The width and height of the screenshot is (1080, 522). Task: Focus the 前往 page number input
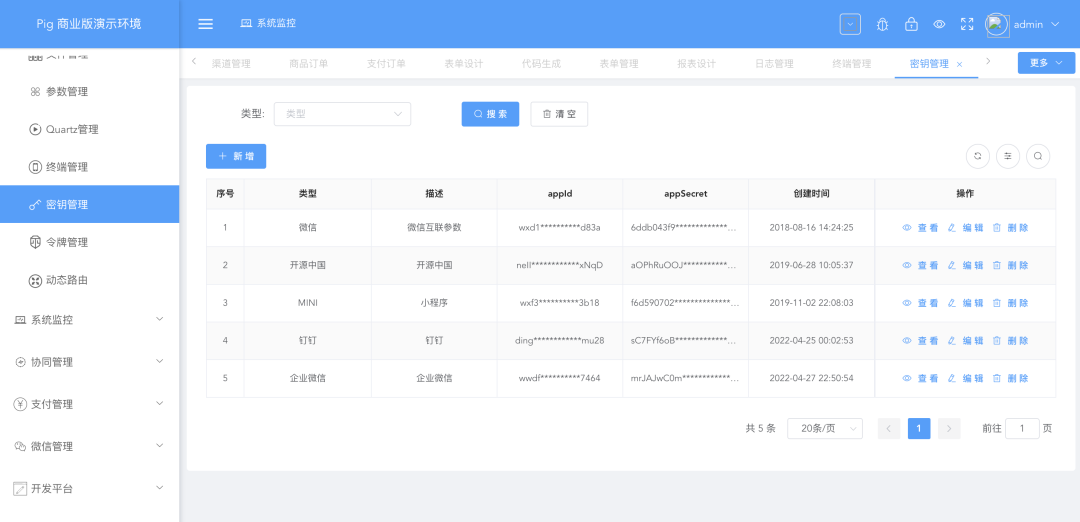[x=1022, y=428]
